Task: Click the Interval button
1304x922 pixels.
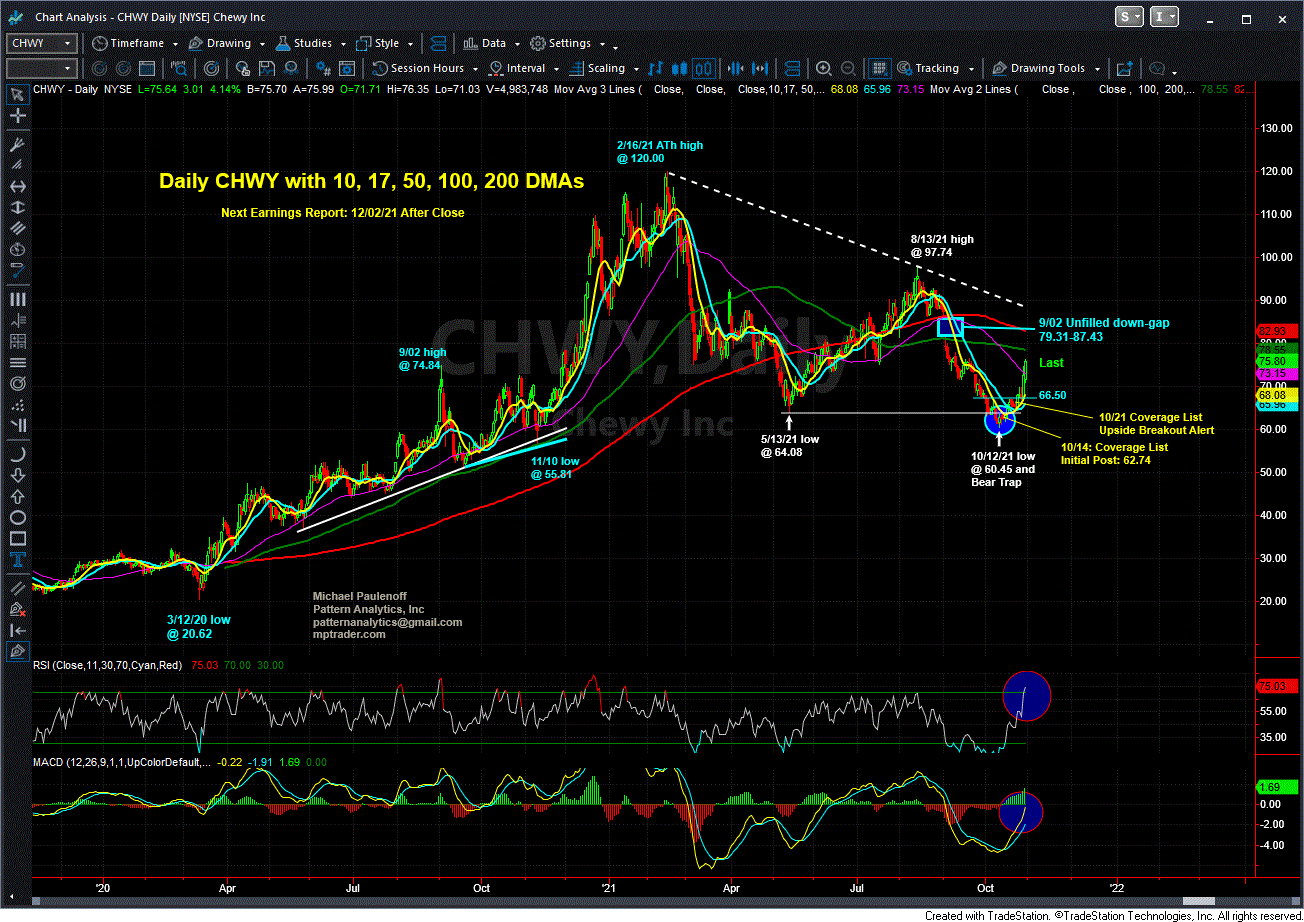Action: coord(517,68)
